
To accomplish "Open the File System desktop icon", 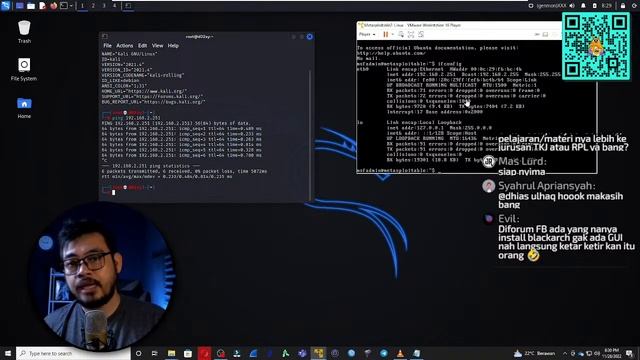I will pyautogui.click(x=24, y=69).
